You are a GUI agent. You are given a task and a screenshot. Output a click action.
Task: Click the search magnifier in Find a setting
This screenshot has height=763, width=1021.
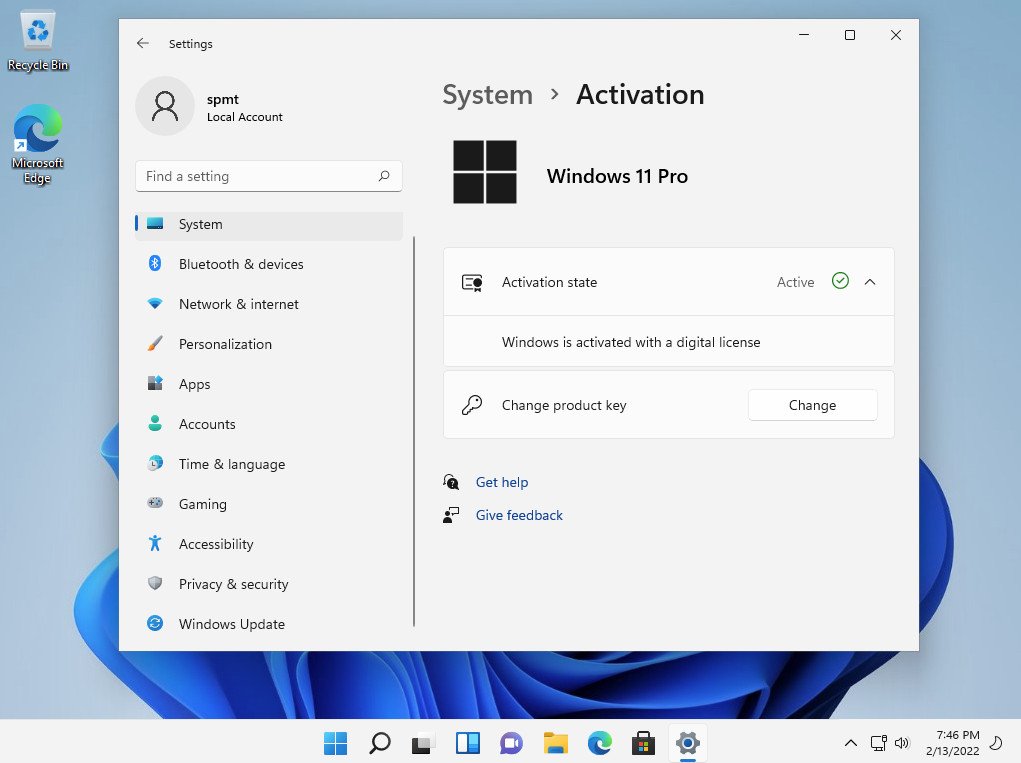tap(384, 176)
